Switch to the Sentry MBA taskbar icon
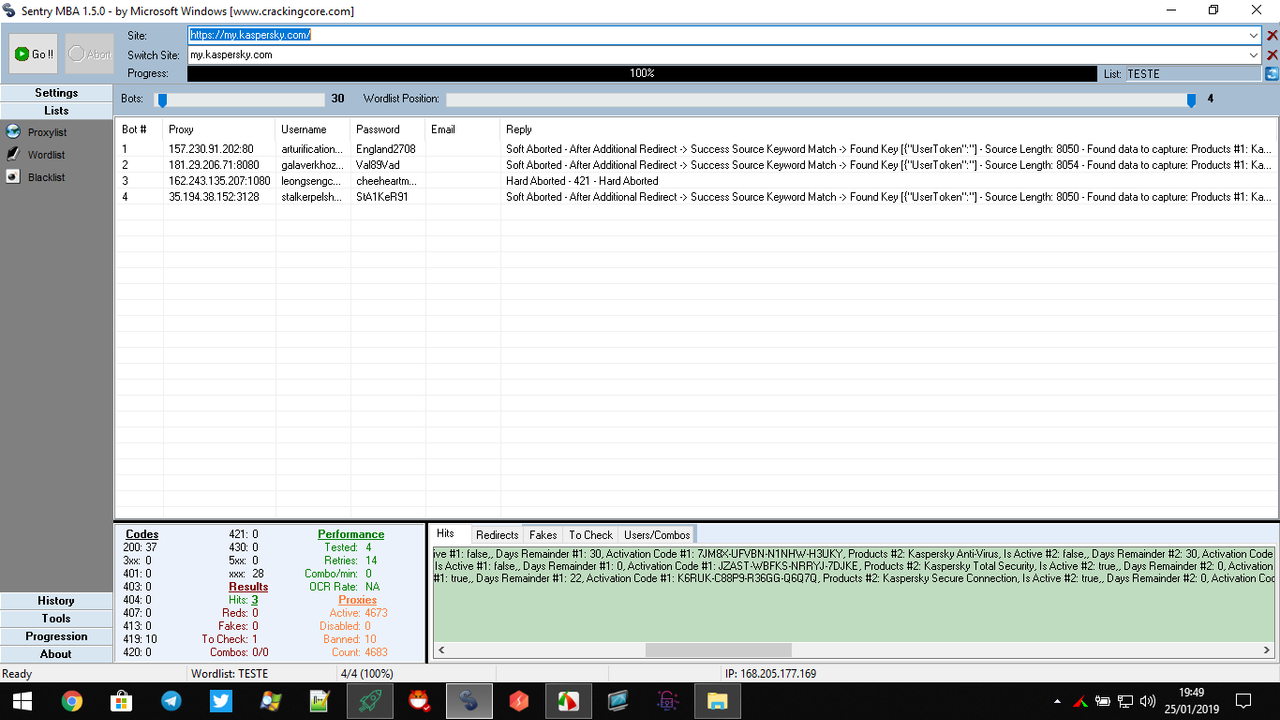Image resolution: width=1280 pixels, height=720 pixels. click(468, 701)
